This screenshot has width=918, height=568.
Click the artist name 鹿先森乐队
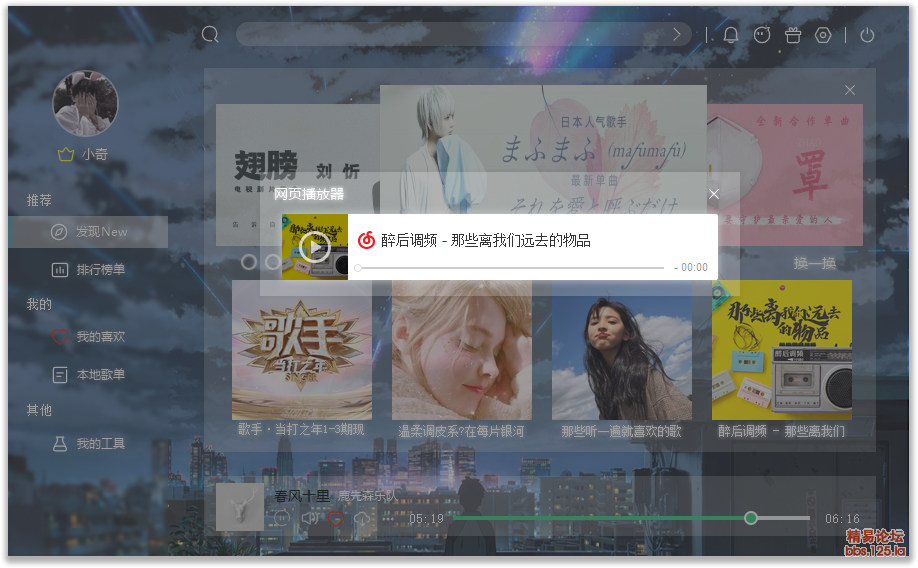click(367, 497)
